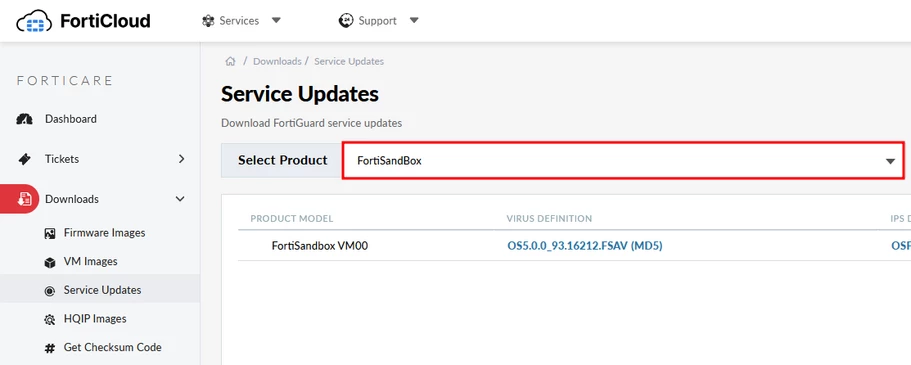Open VM Images page
The height and width of the screenshot is (365, 911).
tap(91, 262)
